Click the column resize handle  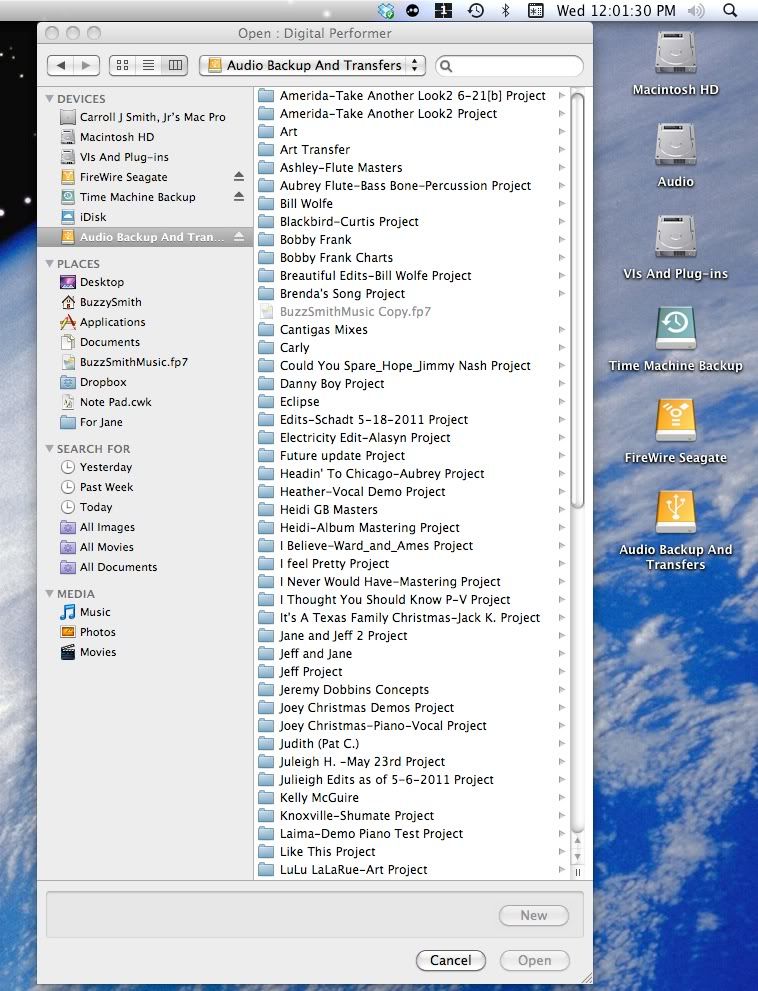point(577,872)
